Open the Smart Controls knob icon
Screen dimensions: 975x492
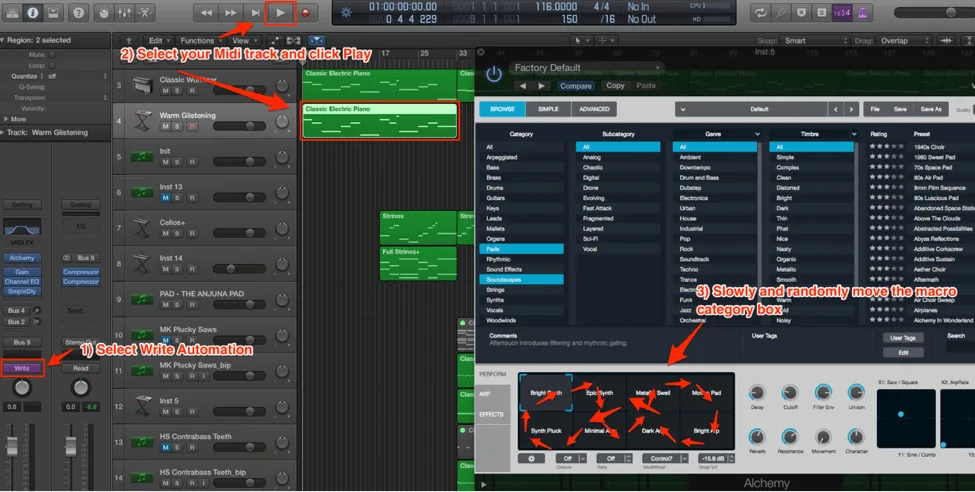(104, 12)
